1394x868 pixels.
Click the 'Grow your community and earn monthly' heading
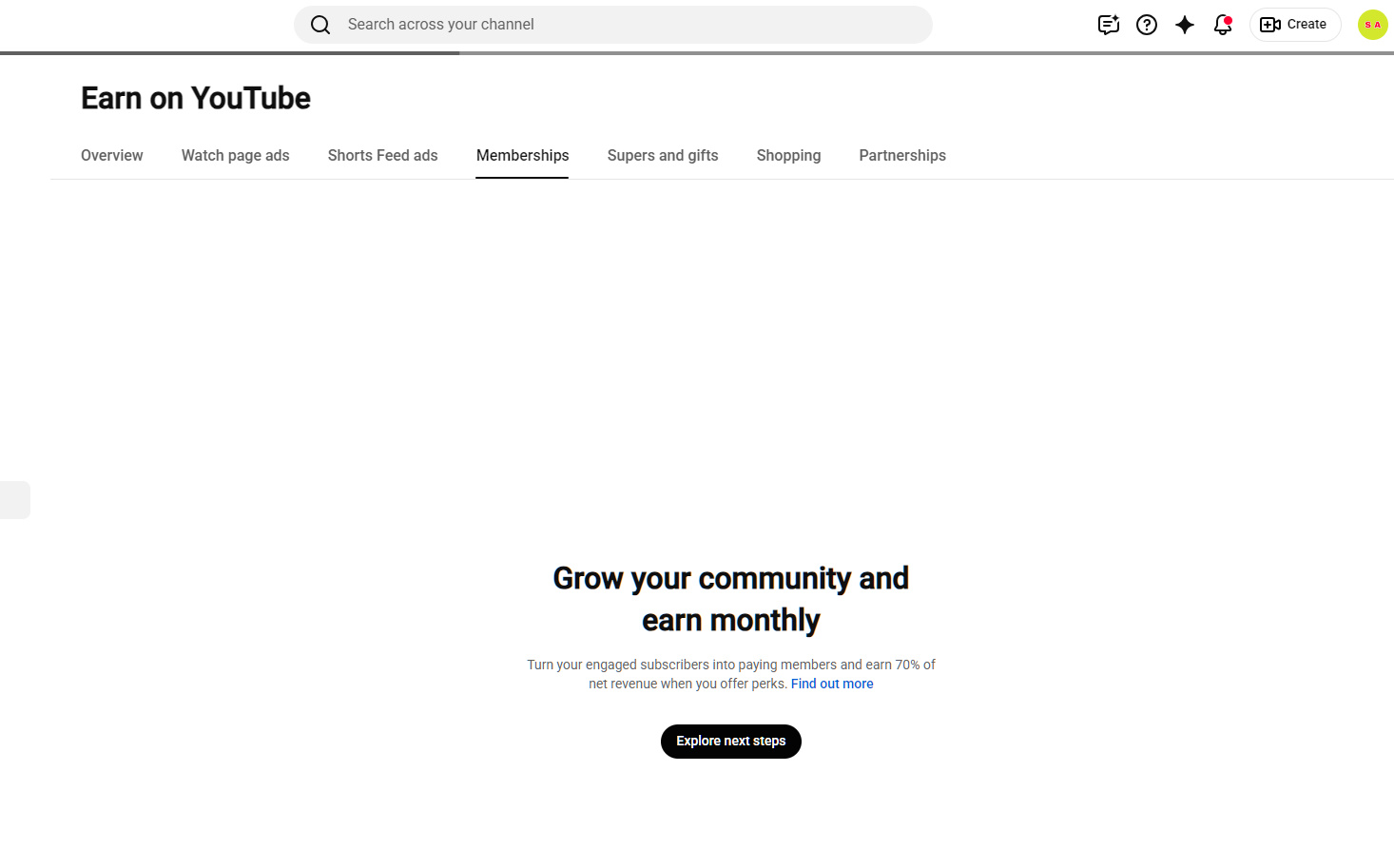[x=731, y=599]
